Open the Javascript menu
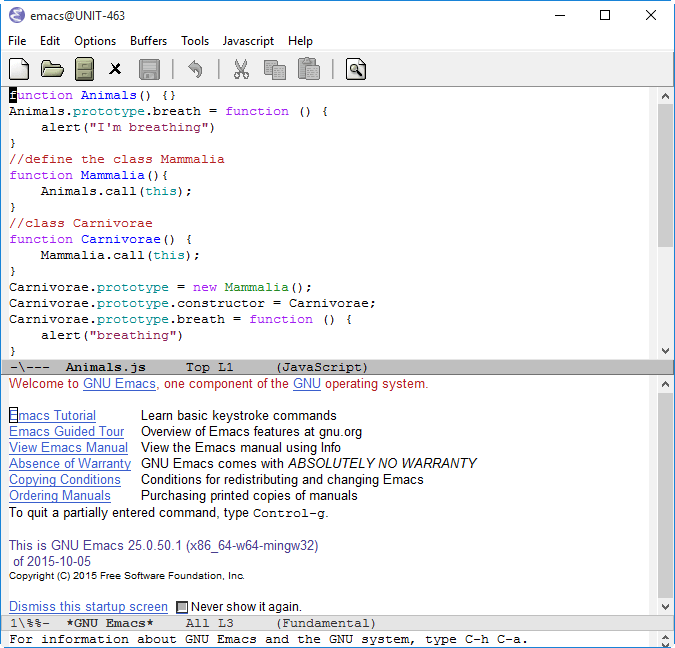Viewport: 675px width, 648px height. 248,41
